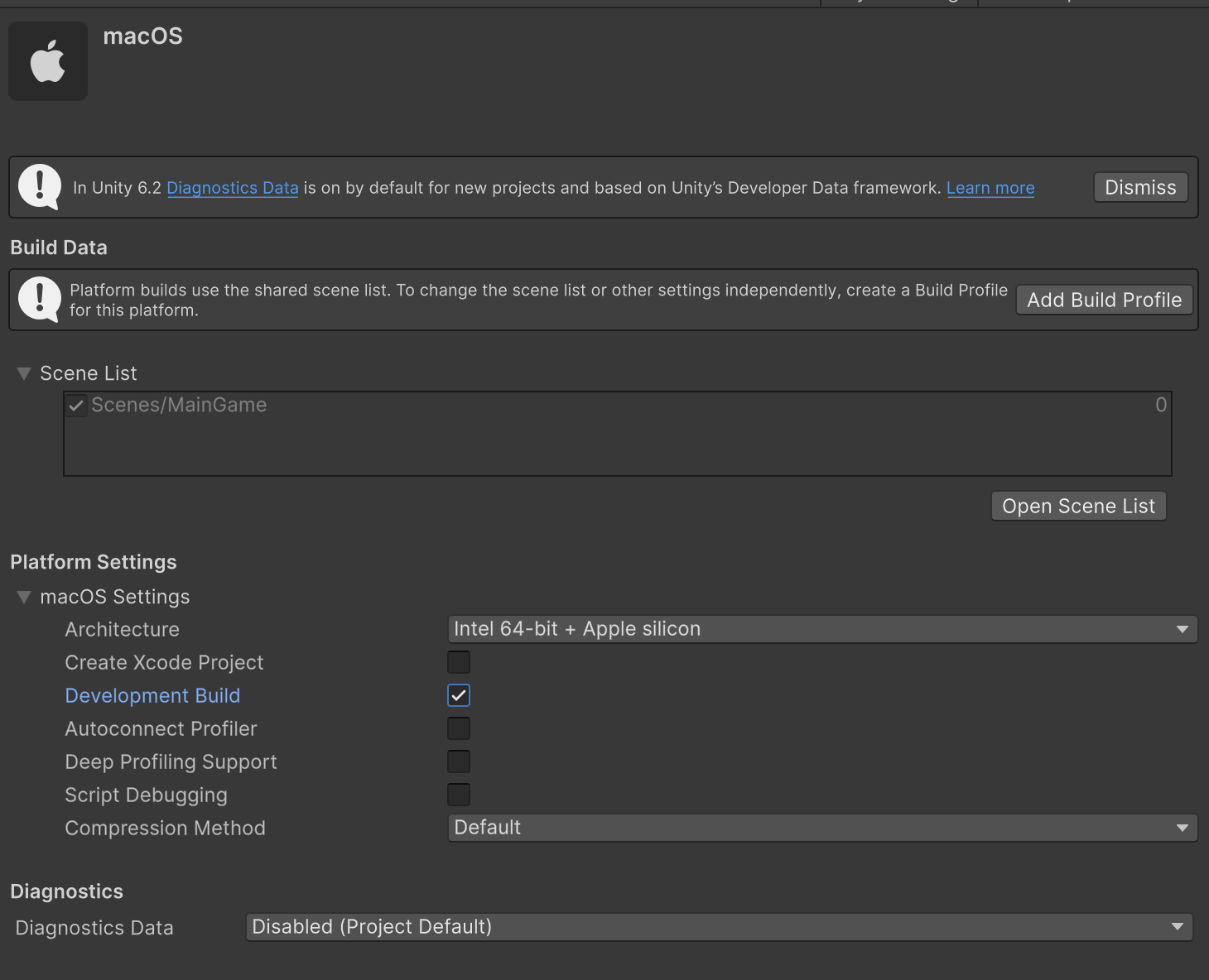Turn on Deep Profiling Support
The width and height of the screenshot is (1209, 980).
pos(459,761)
